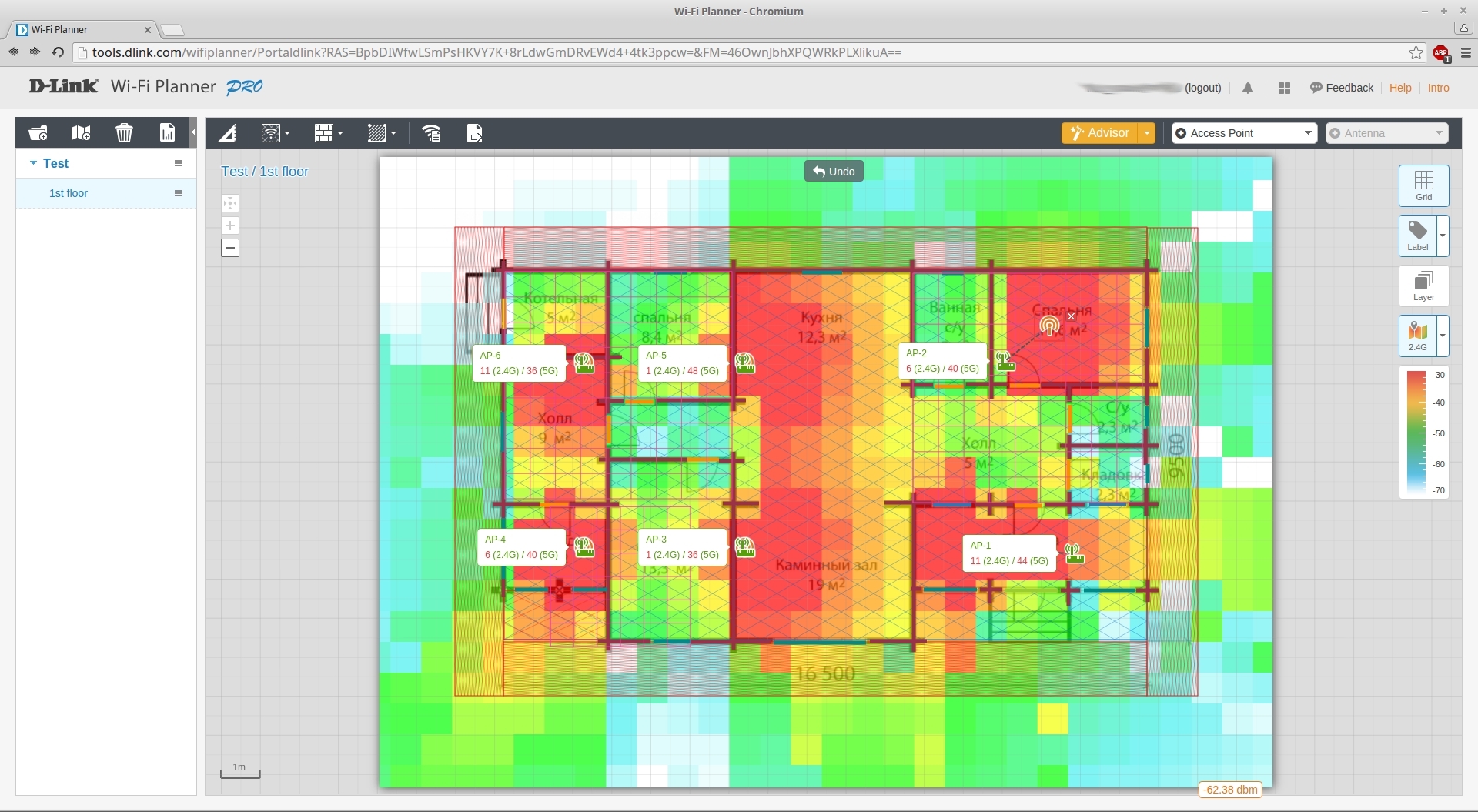Image resolution: width=1478 pixels, height=812 pixels.
Task: Expand the Label options arrow
Action: tap(1443, 236)
